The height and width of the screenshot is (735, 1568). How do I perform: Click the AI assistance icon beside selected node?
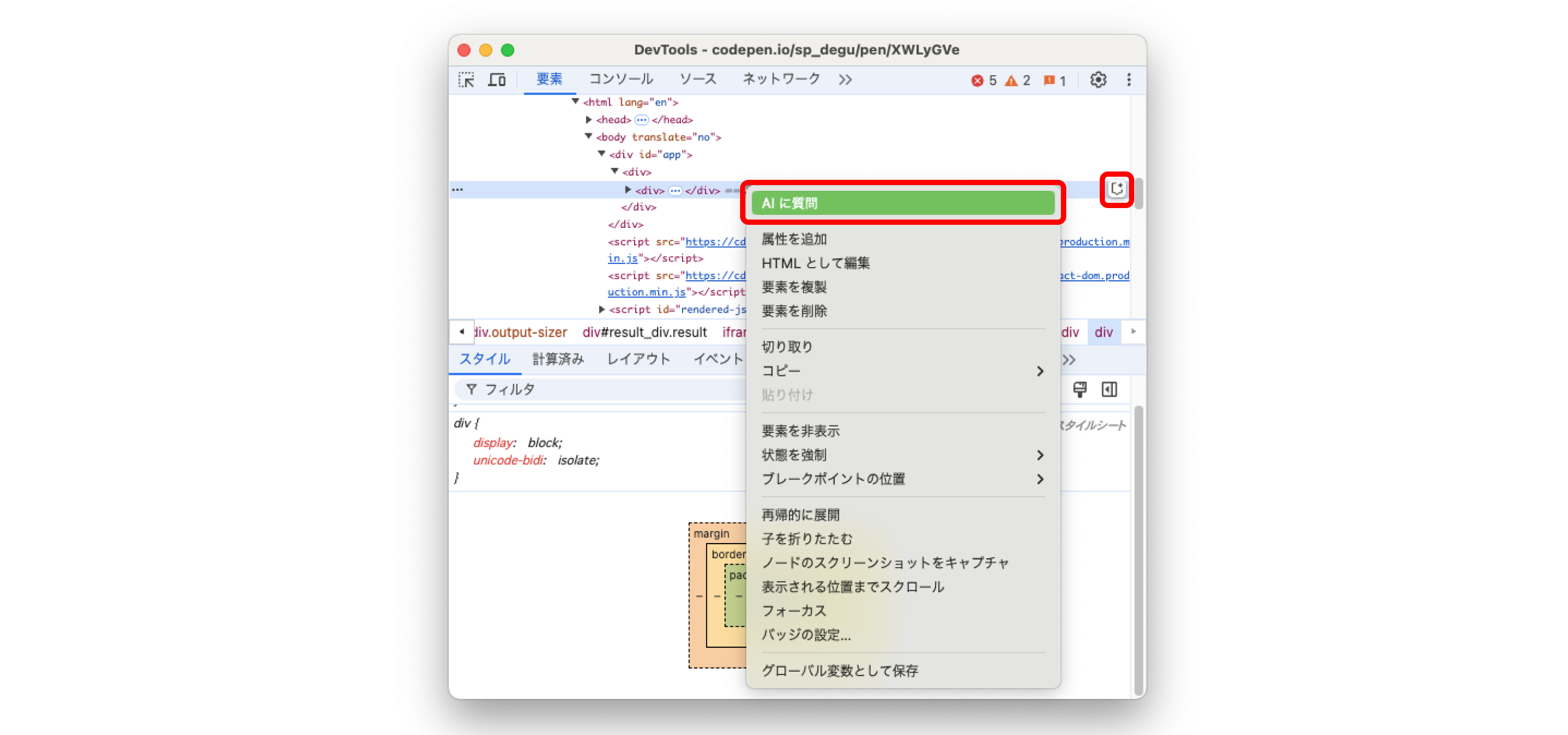[1116, 189]
